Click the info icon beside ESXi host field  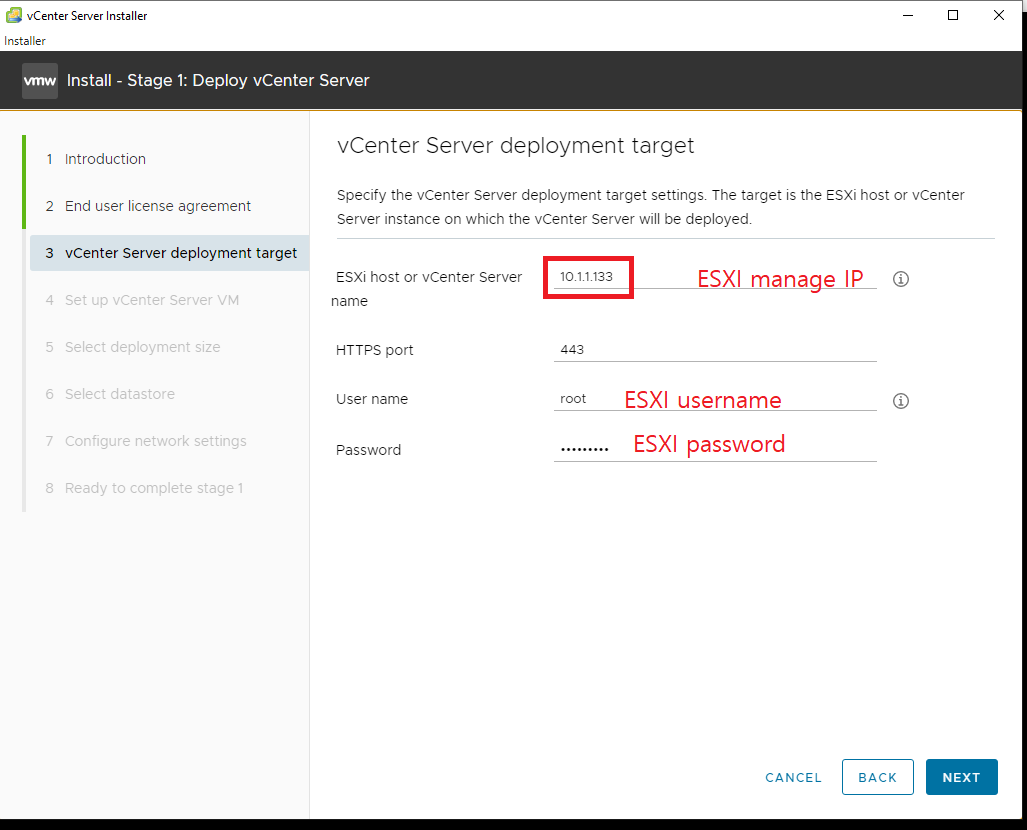[901, 279]
